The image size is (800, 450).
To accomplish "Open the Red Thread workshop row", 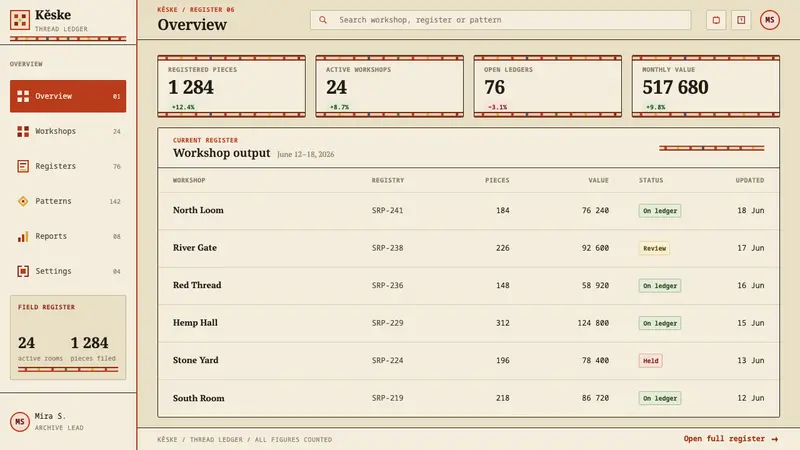I will click(468, 286).
